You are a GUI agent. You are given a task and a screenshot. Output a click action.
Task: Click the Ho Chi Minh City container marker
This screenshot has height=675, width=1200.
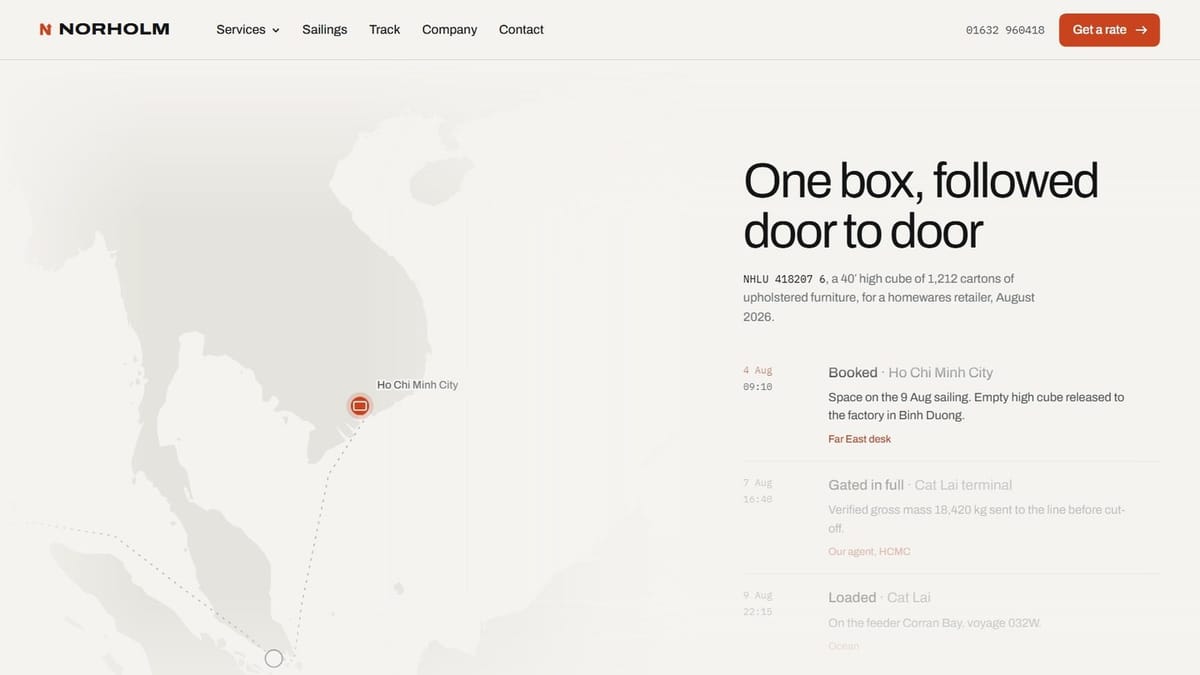coord(360,406)
